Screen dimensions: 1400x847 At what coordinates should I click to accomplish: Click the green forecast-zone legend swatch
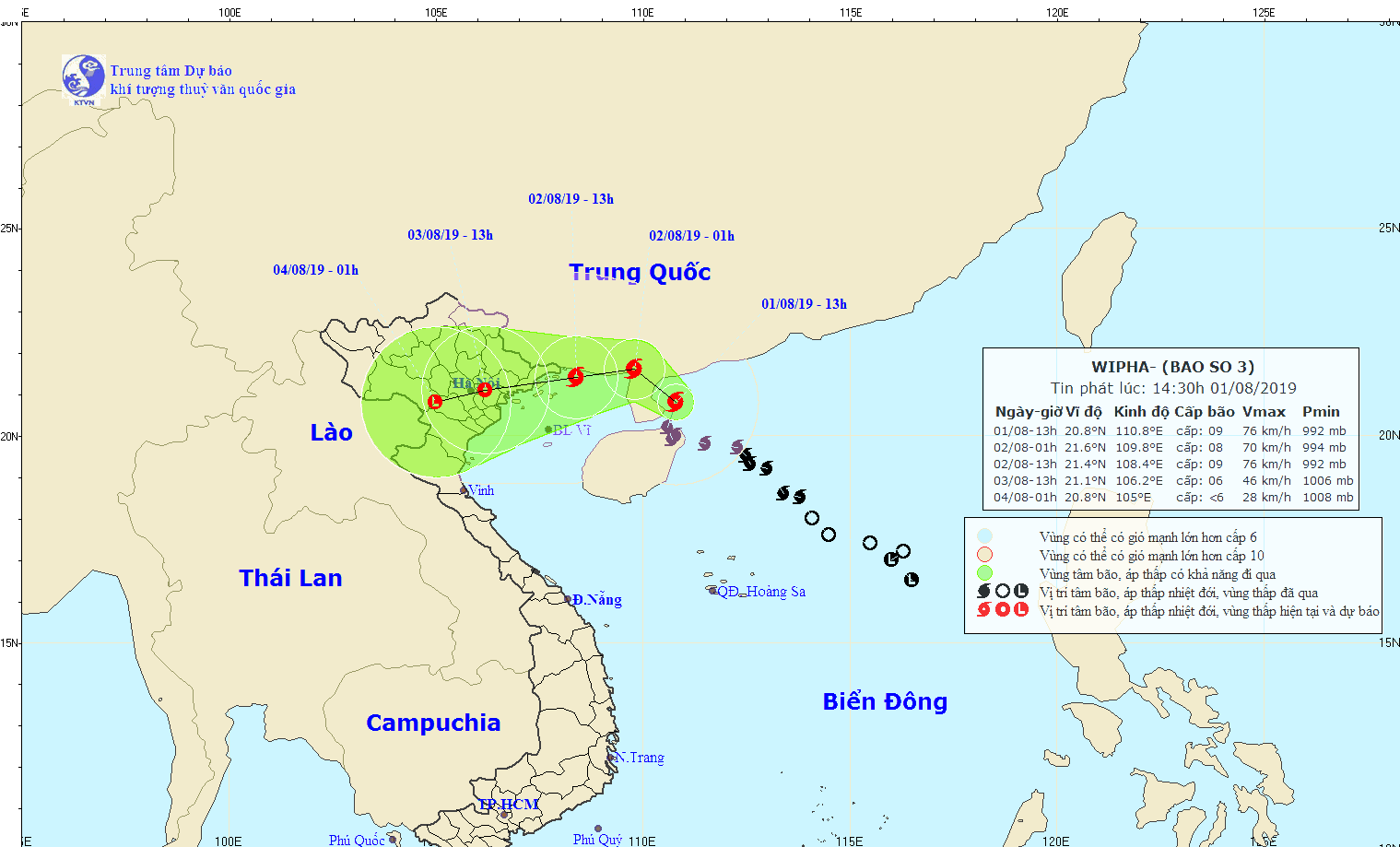coord(984,573)
